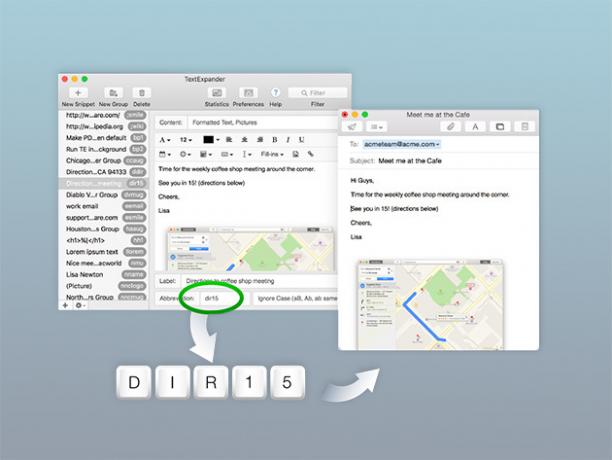Select the 'Direction...CA 94133' snippet
This screenshot has width=612, height=460.
(104, 172)
